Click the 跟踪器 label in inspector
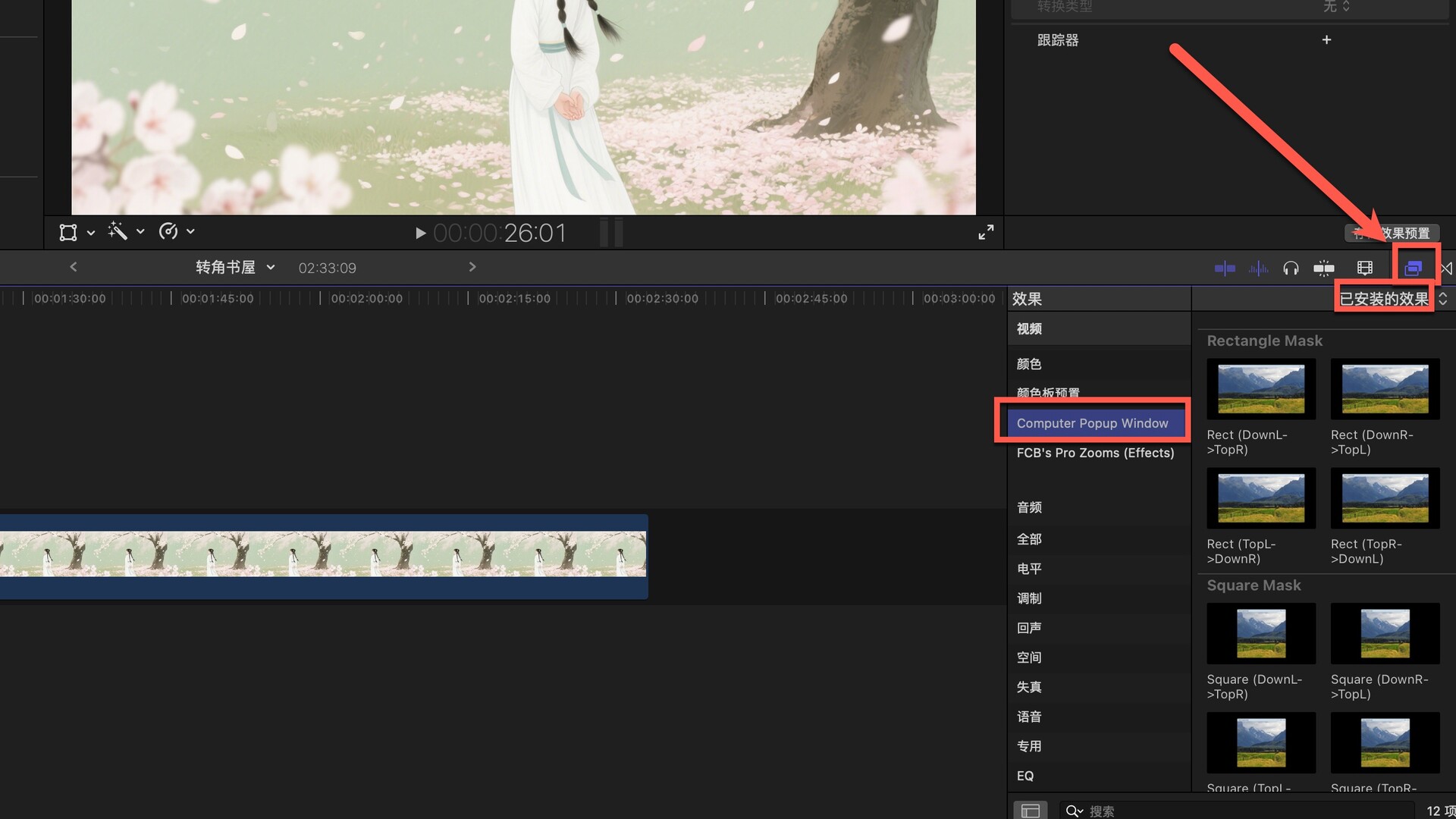 (x=1058, y=40)
